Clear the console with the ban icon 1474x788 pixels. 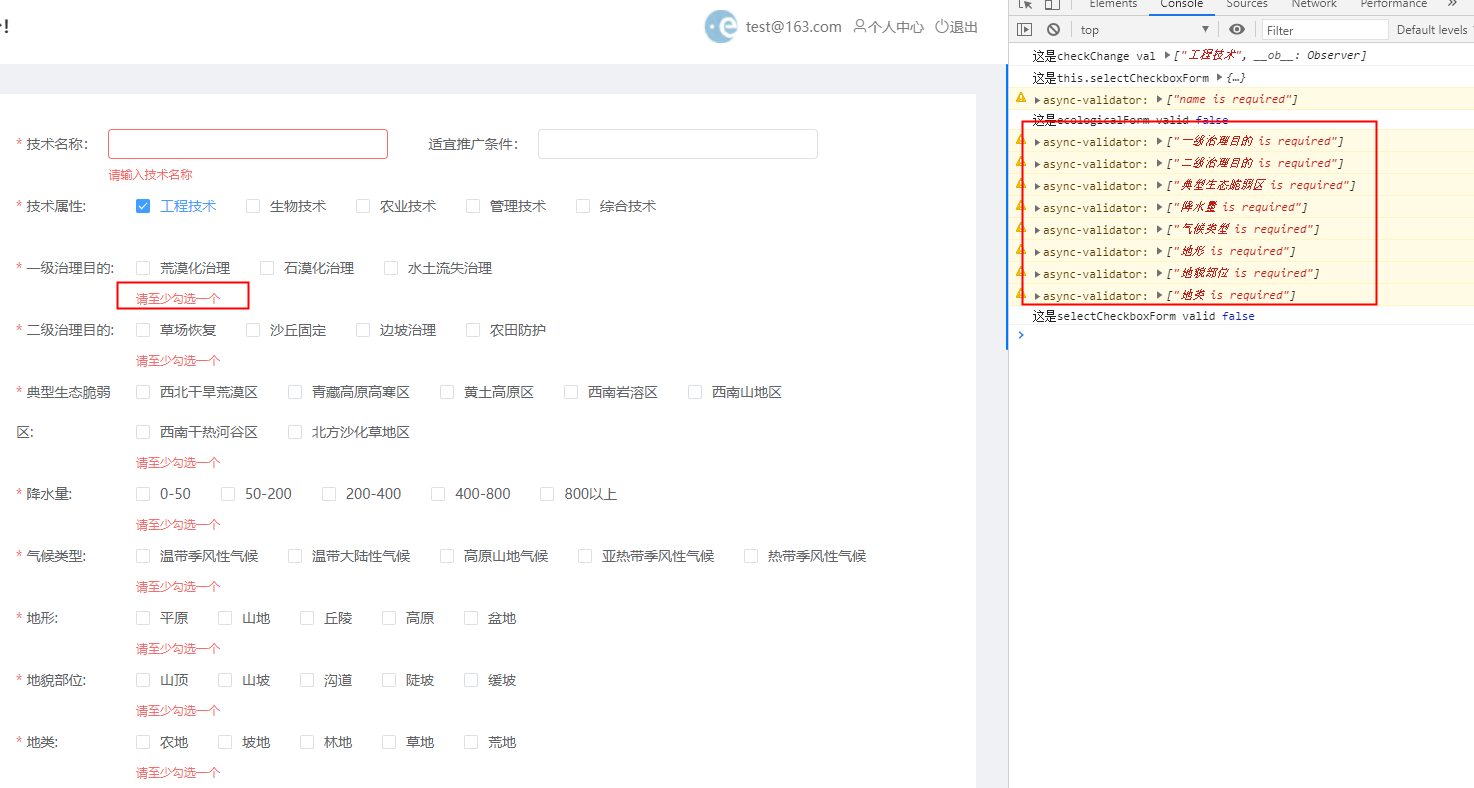point(1053,30)
